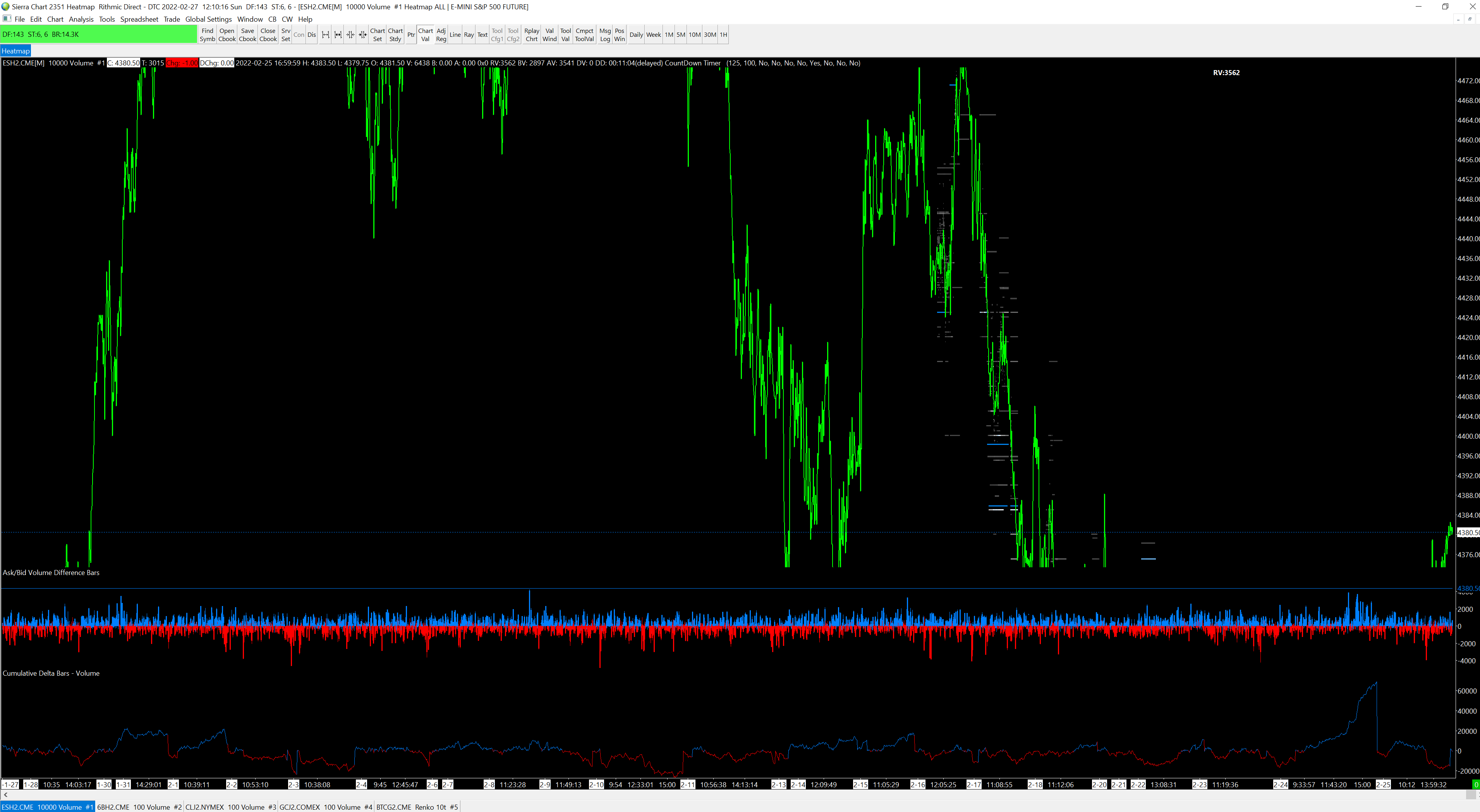1480x812 pixels.
Task: Select the Line drawing tool
Action: pyautogui.click(x=455, y=34)
